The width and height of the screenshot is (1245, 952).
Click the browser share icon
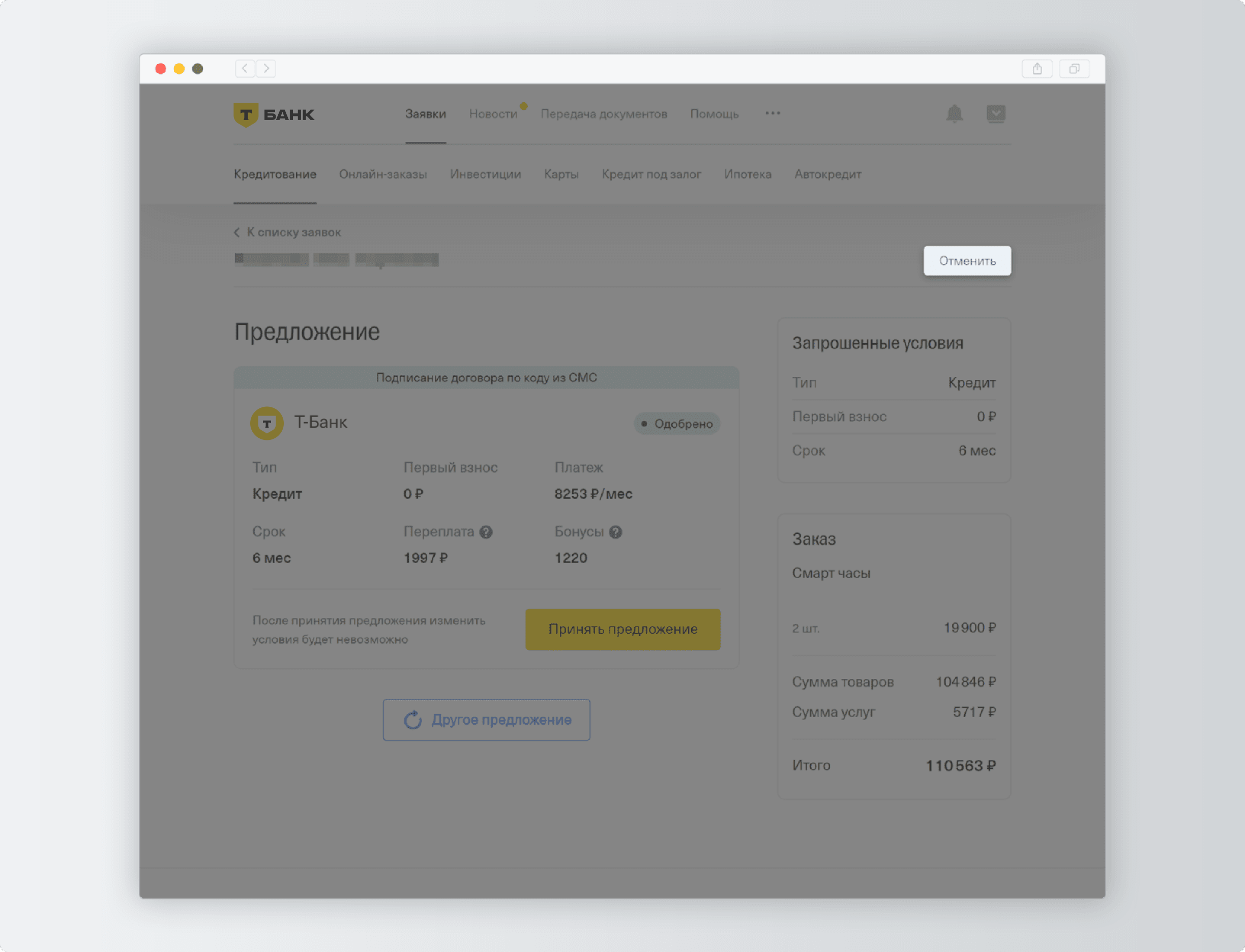[x=1037, y=69]
